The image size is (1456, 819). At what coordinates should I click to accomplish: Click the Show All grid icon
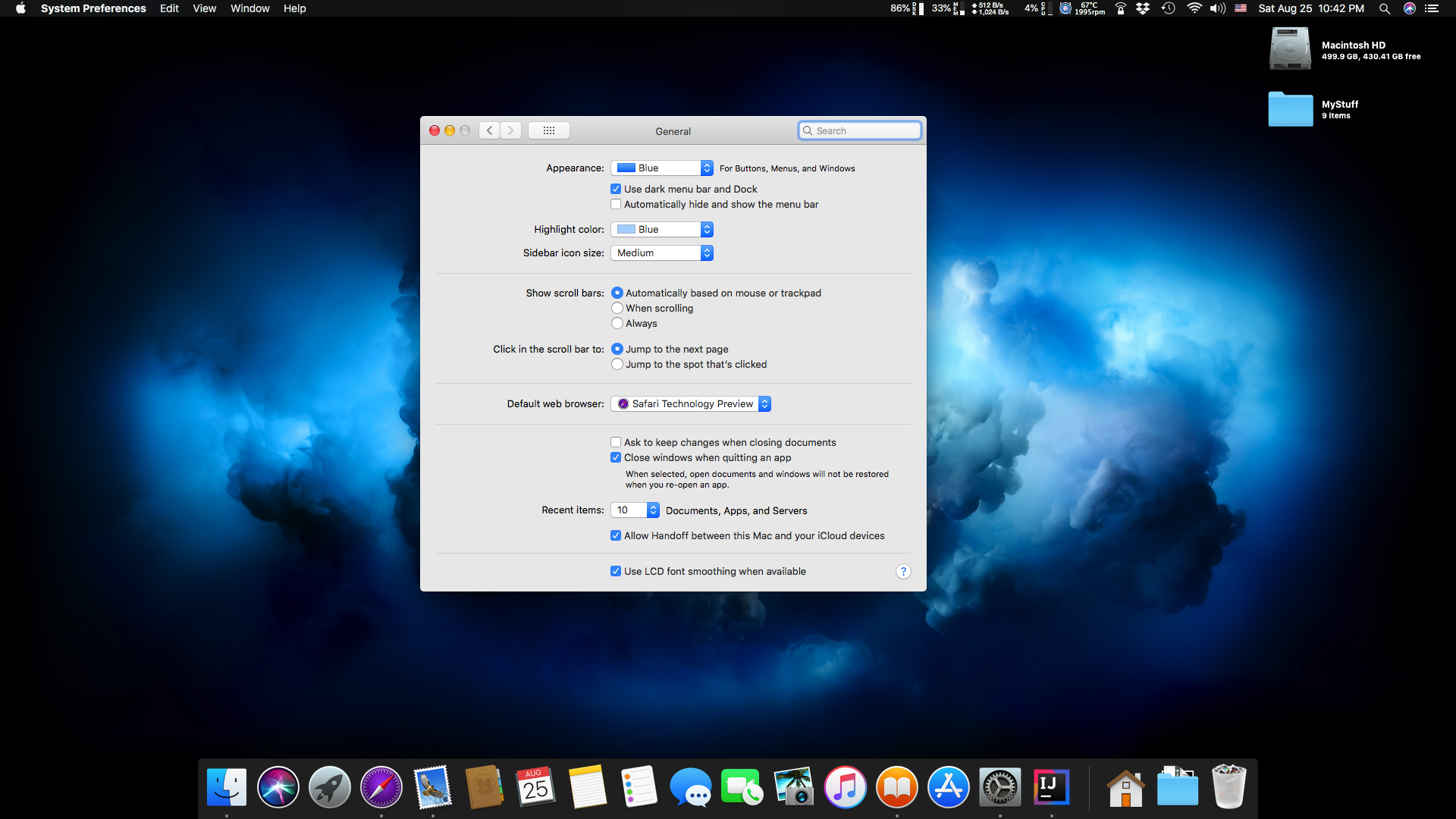(x=548, y=130)
